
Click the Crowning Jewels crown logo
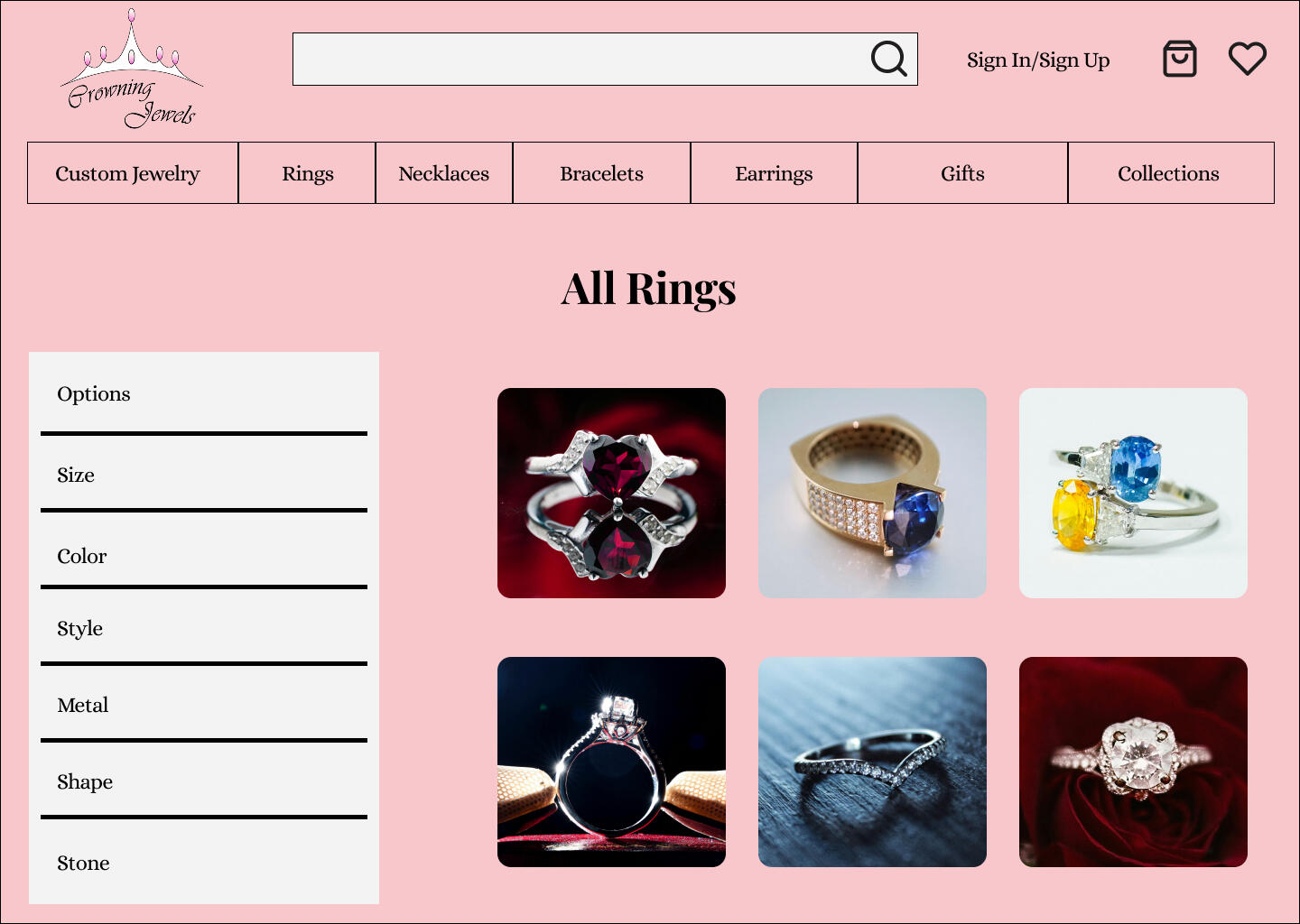click(x=132, y=69)
